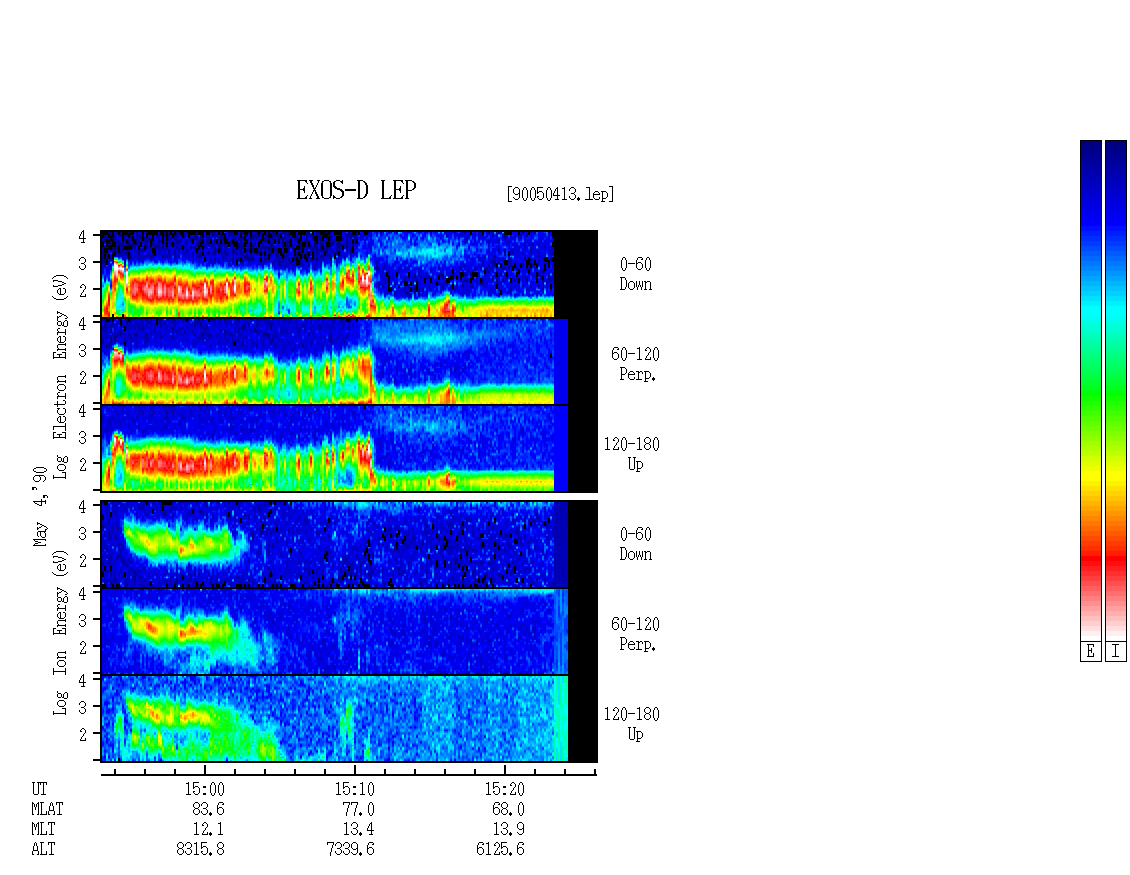Select the 0-60 Down label beside the electron panel
This screenshot has width=1130, height=875.
tap(636, 275)
